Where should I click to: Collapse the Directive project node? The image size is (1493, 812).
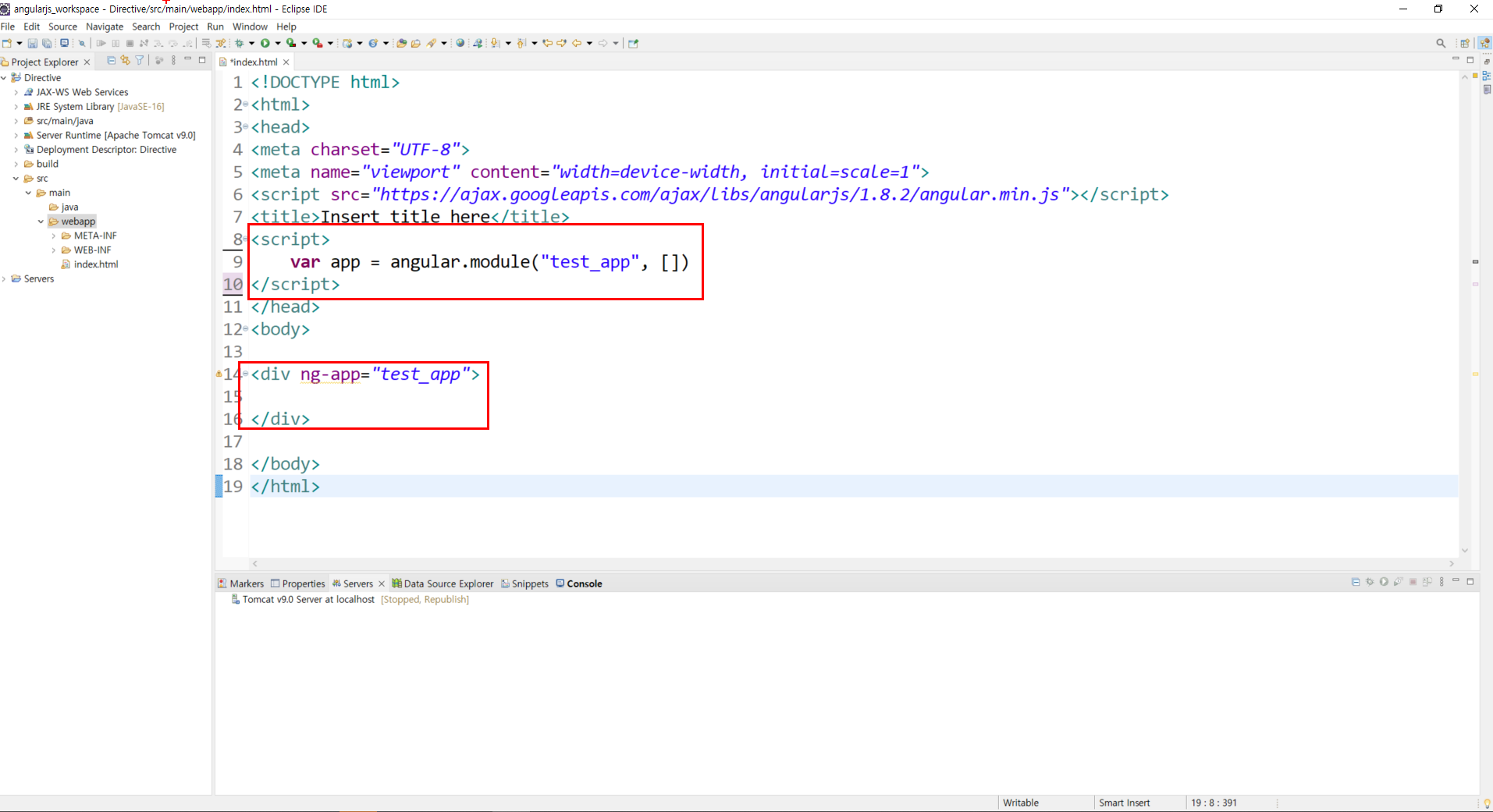pos(4,77)
